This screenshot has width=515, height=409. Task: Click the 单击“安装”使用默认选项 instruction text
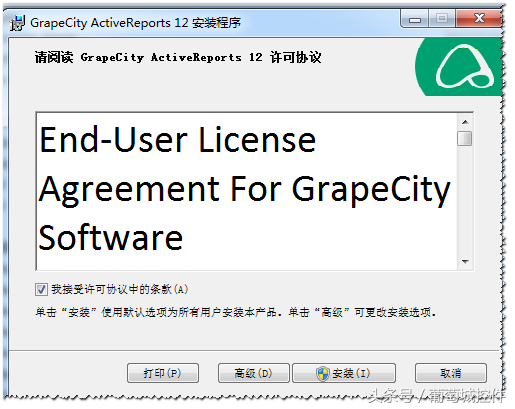tap(236, 313)
